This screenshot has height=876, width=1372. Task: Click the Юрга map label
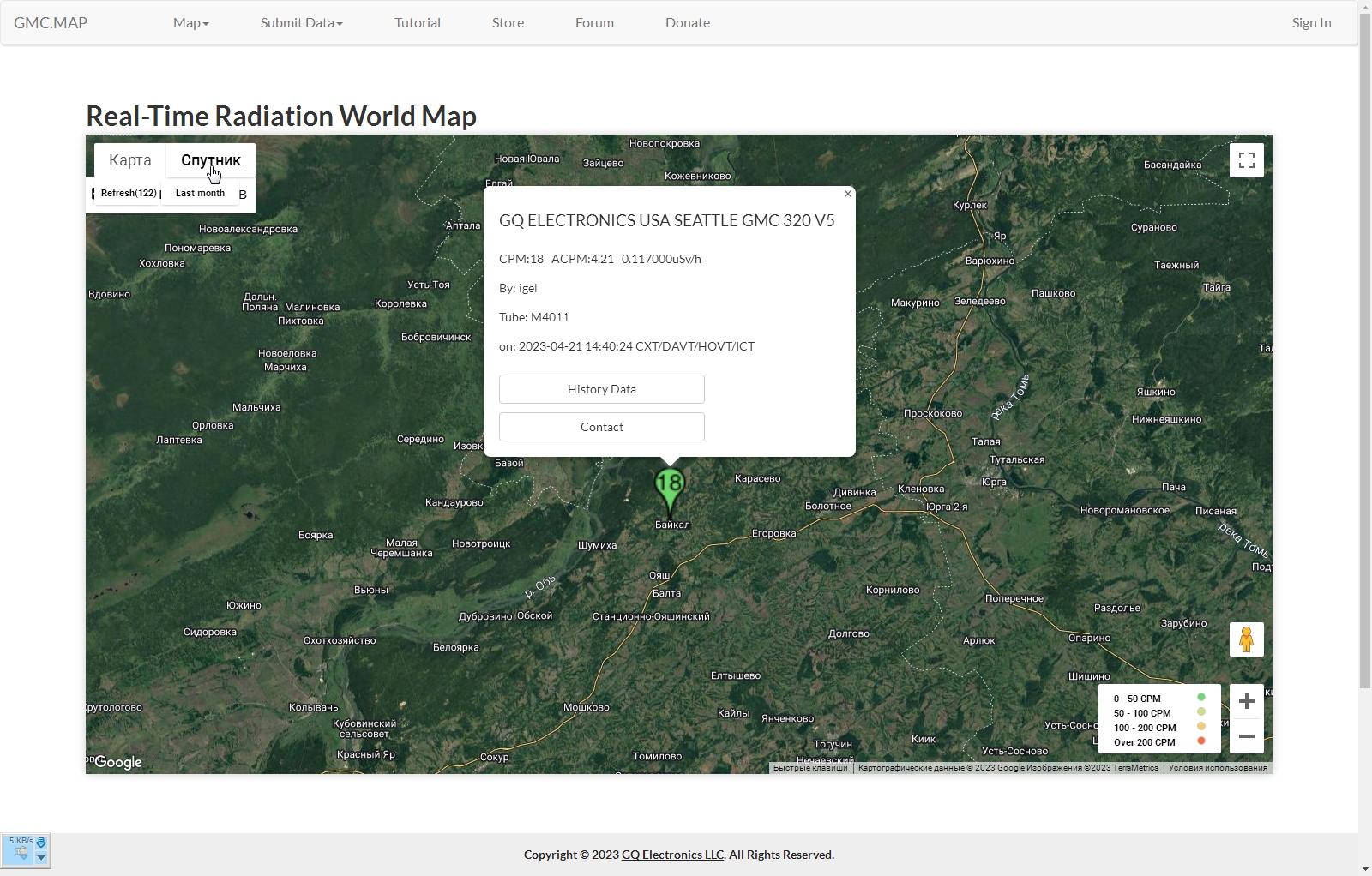(x=994, y=482)
